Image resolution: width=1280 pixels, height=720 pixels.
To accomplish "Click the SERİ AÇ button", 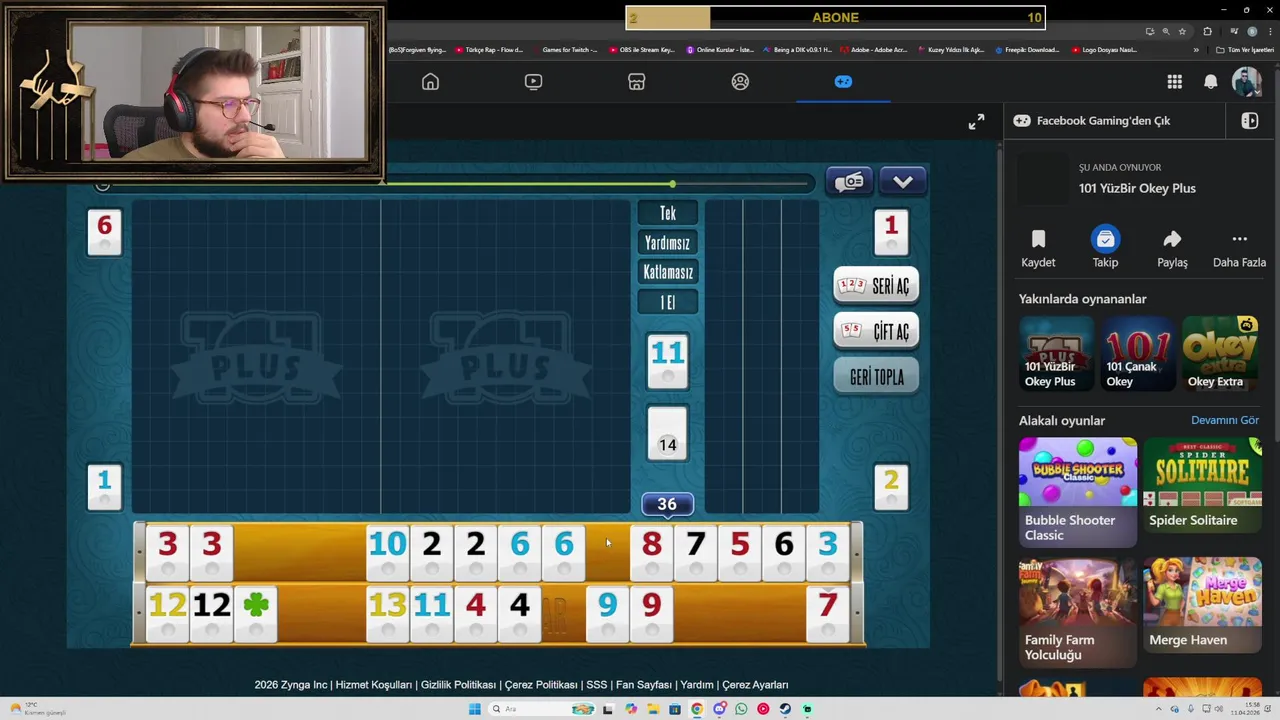I will click(876, 286).
